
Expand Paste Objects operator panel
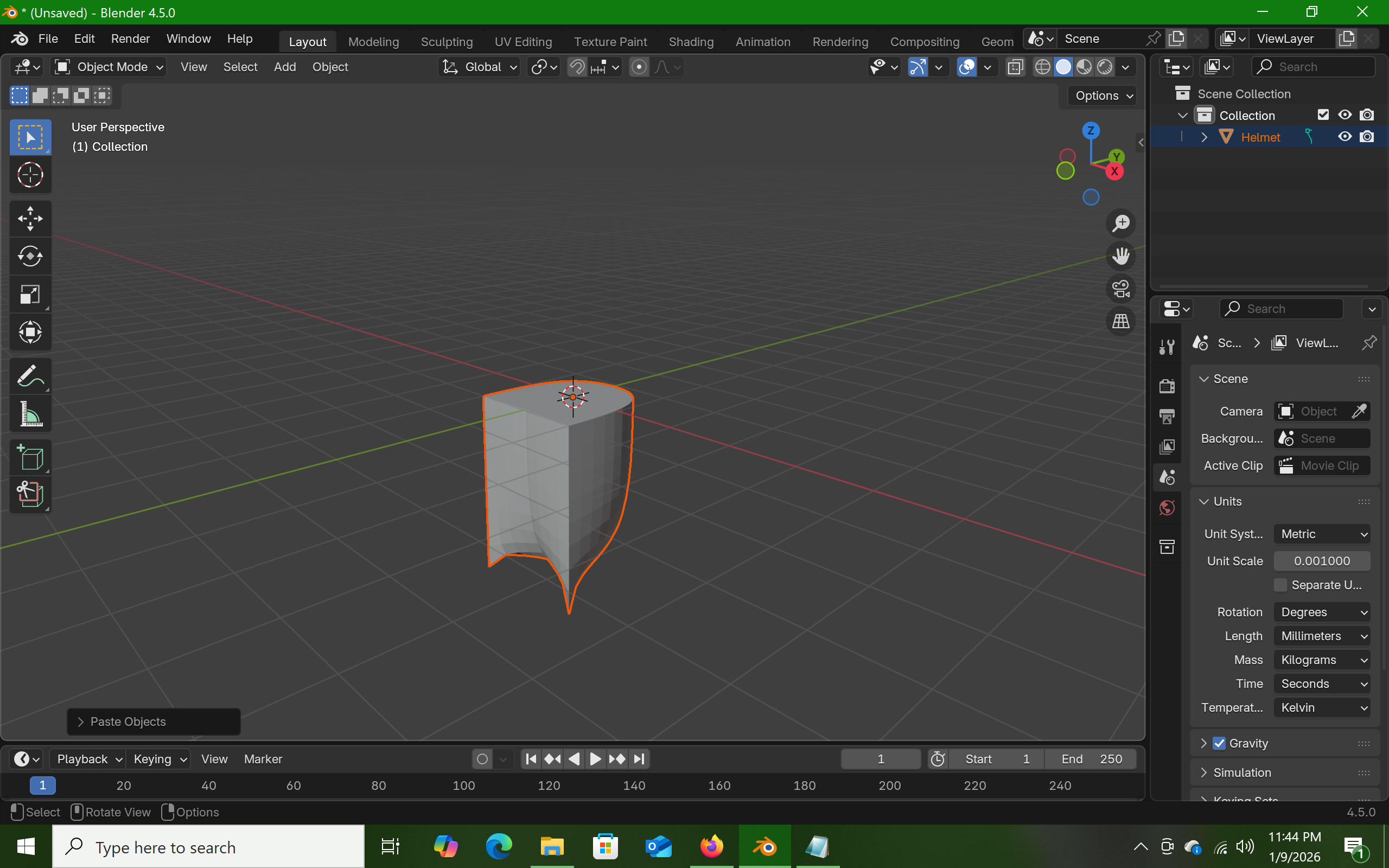(x=153, y=722)
